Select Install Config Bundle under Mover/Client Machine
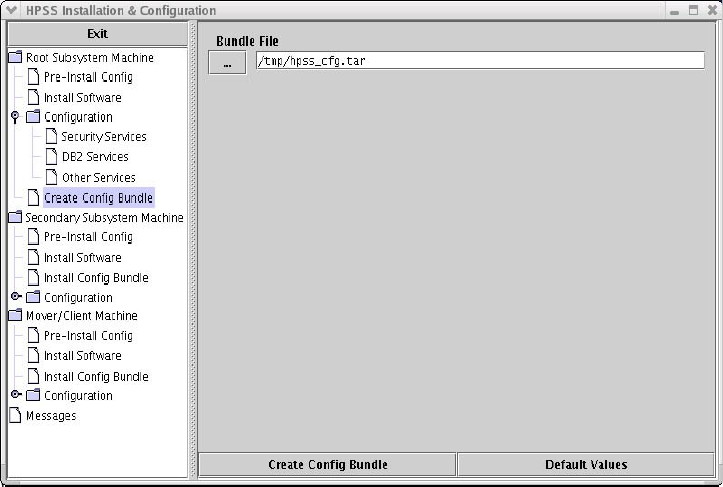Screen dimensions: 723x487 (96, 376)
